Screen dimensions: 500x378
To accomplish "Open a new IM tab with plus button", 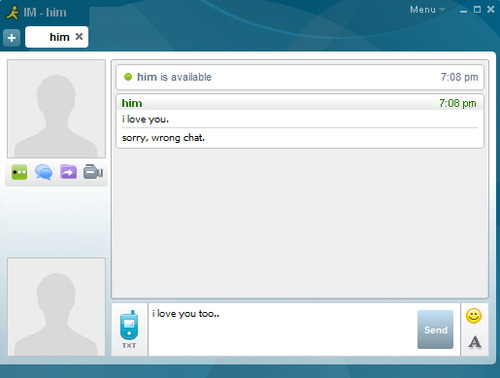I will (12, 38).
